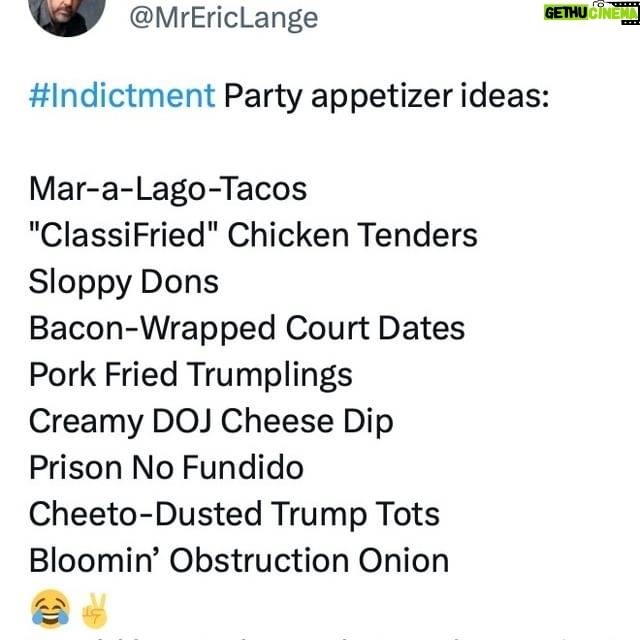Click the Prison No Fundido line
This screenshot has height=640, width=640.
click(x=166, y=468)
